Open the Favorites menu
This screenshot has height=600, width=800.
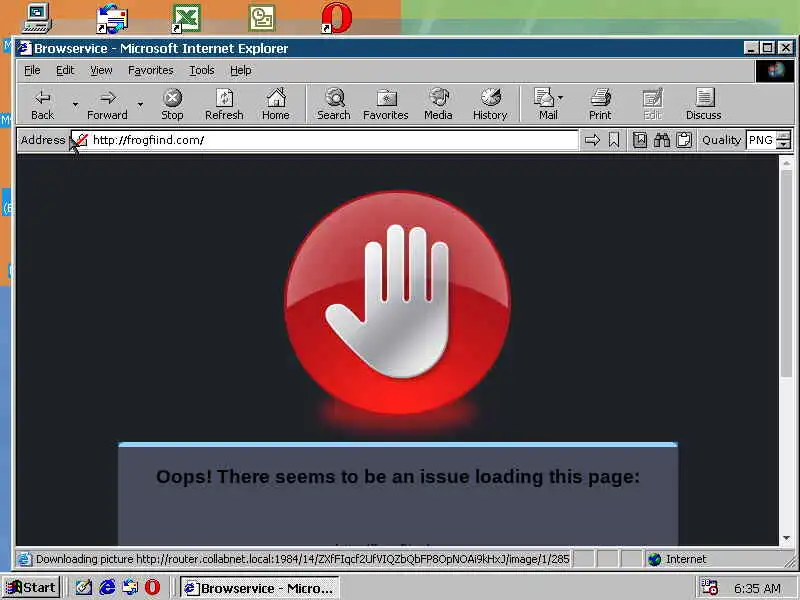[x=151, y=70]
